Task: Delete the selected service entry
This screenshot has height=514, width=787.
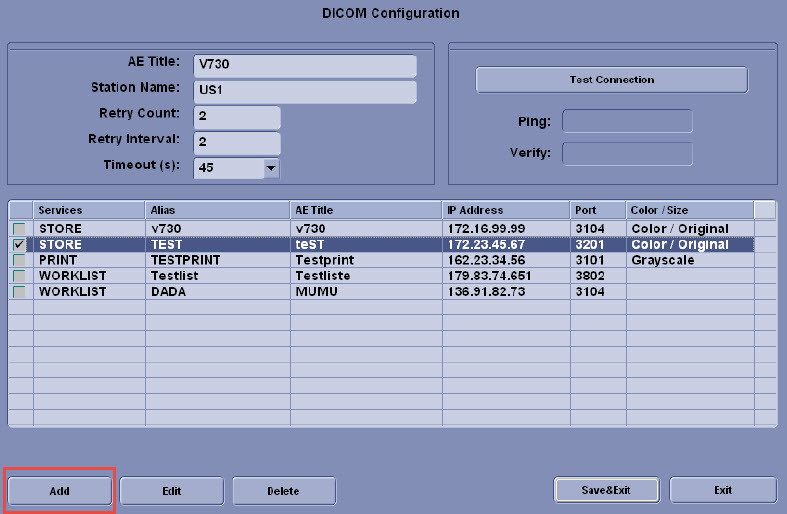Action: click(284, 491)
